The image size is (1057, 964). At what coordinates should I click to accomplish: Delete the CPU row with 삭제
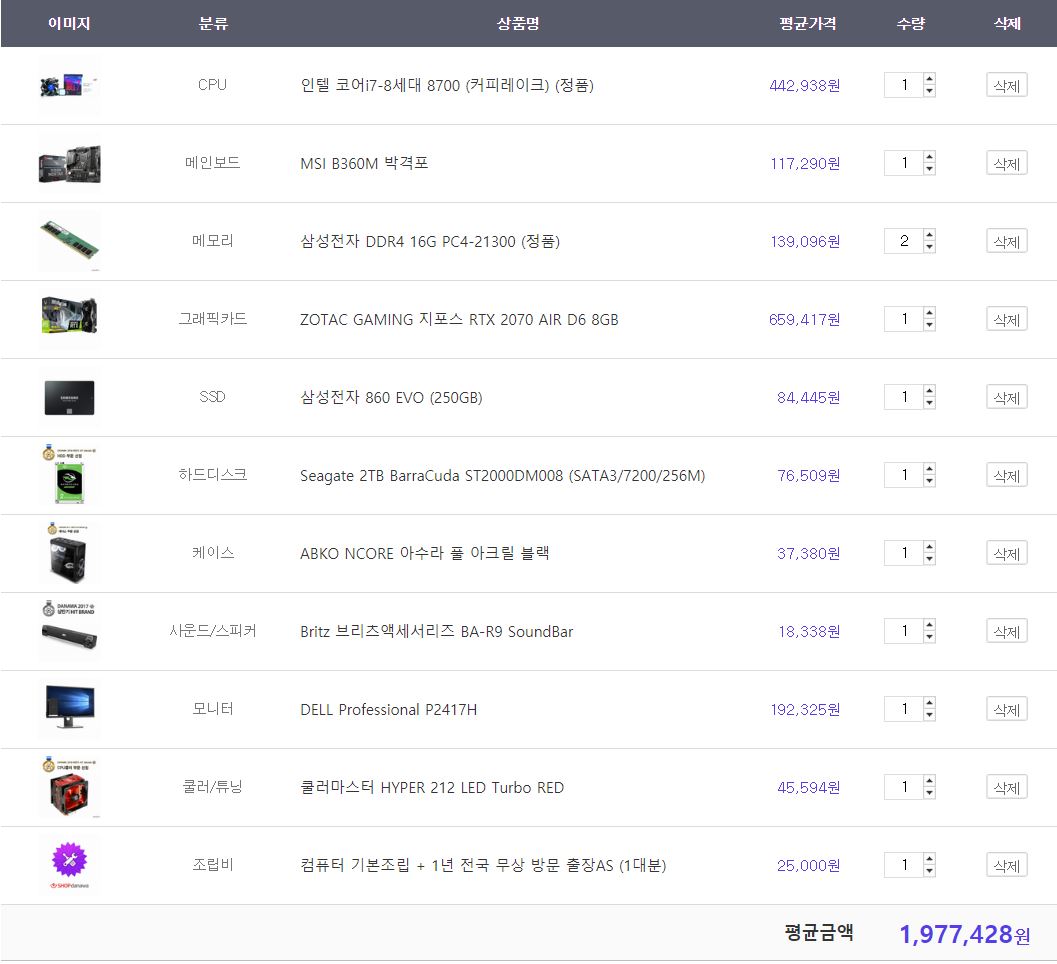[1006, 86]
